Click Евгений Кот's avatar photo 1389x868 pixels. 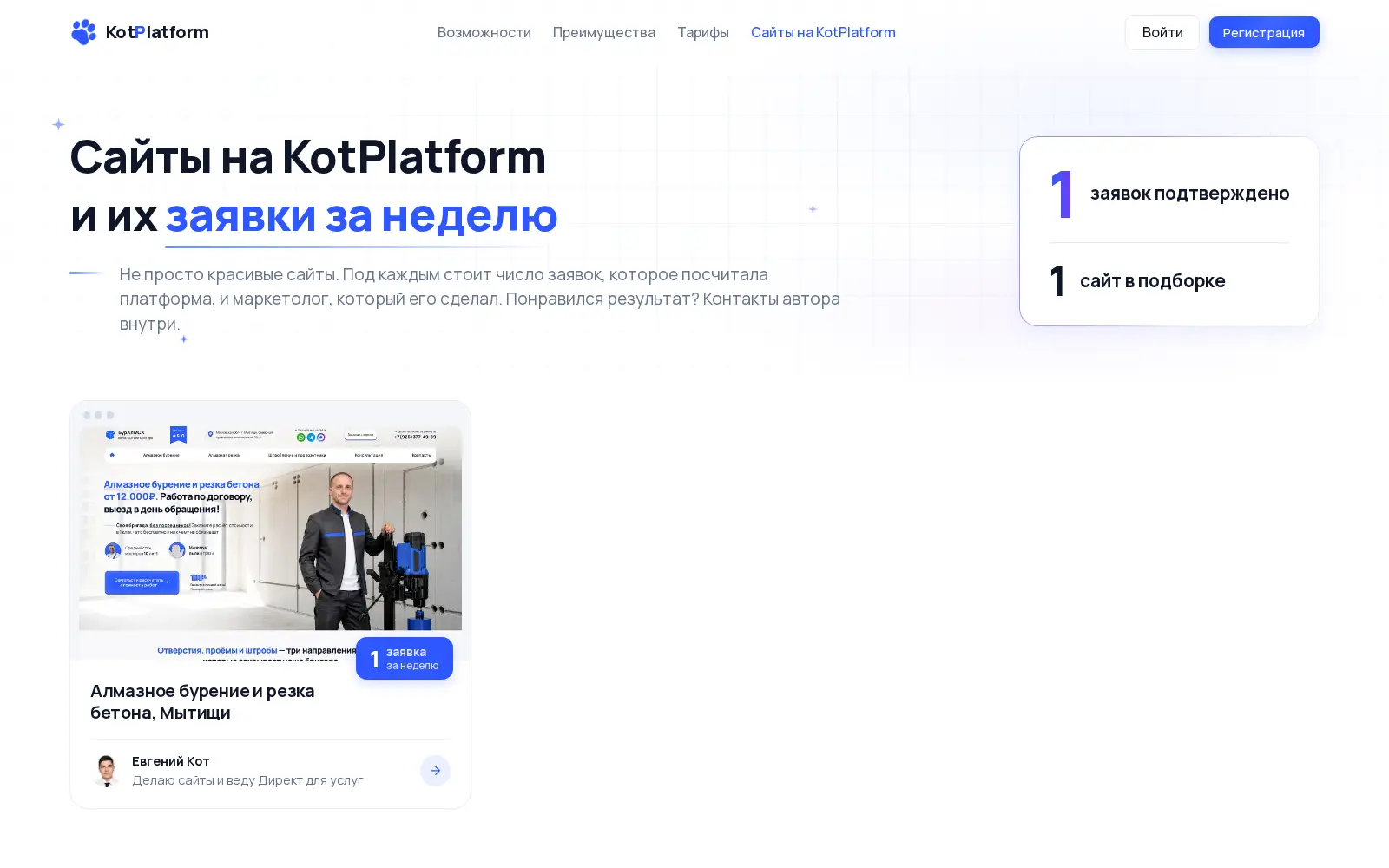click(x=107, y=770)
